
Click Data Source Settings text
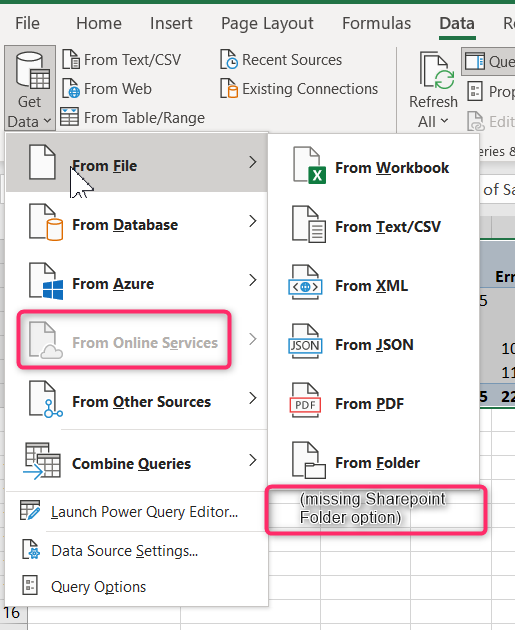(x=125, y=551)
